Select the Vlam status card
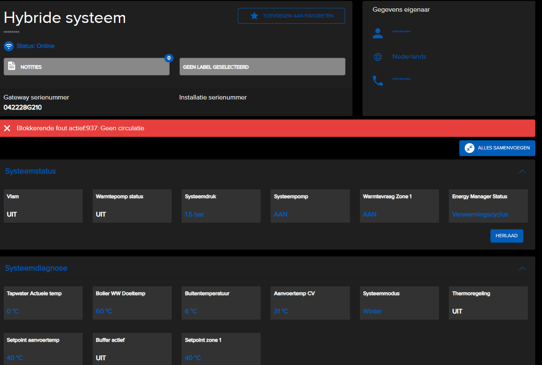 [x=43, y=206]
